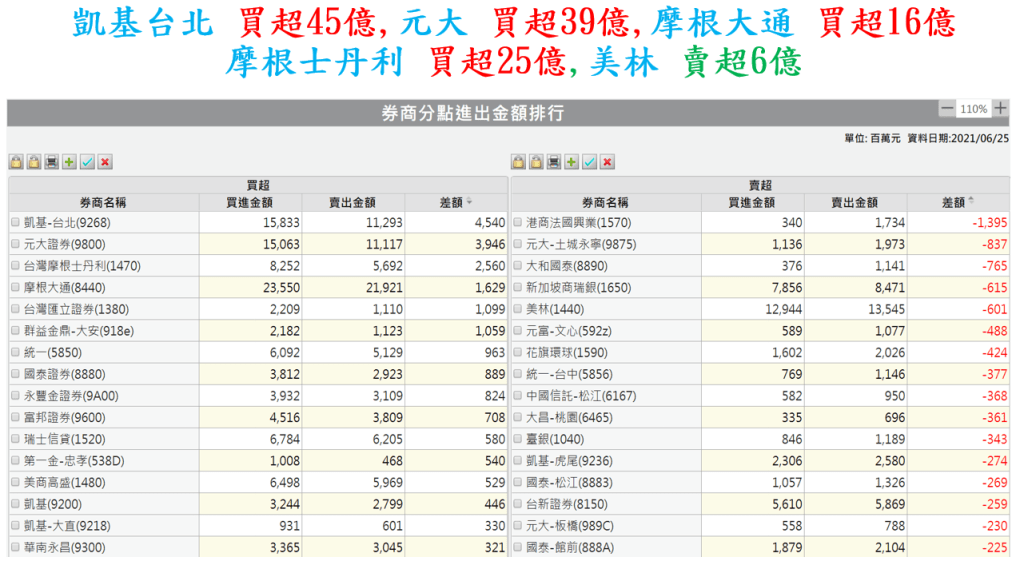This screenshot has width=1024, height=569.
Task: Click the red X icon above 買超 table
Action: click(105, 162)
